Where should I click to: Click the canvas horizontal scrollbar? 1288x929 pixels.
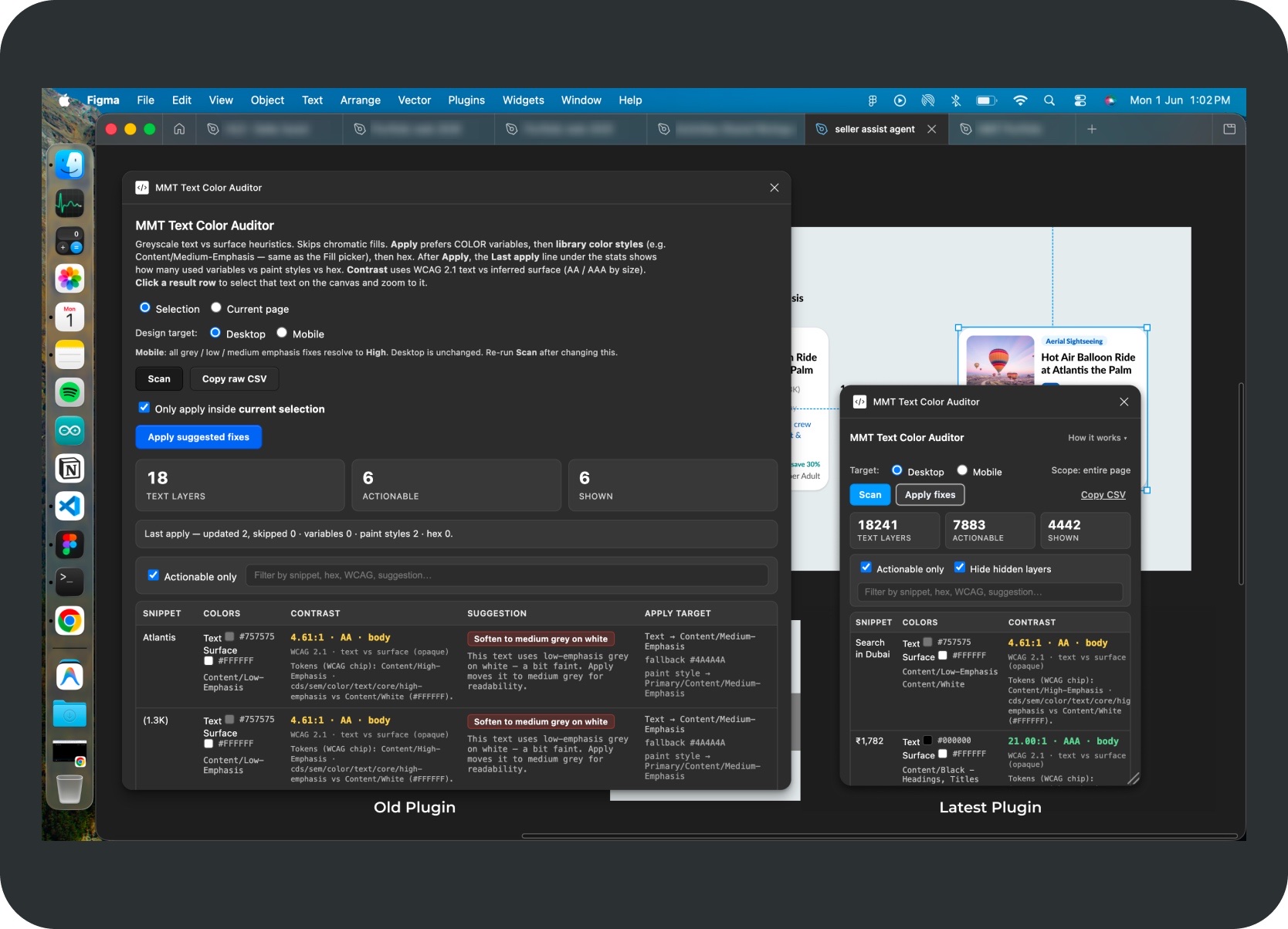click(880, 836)
